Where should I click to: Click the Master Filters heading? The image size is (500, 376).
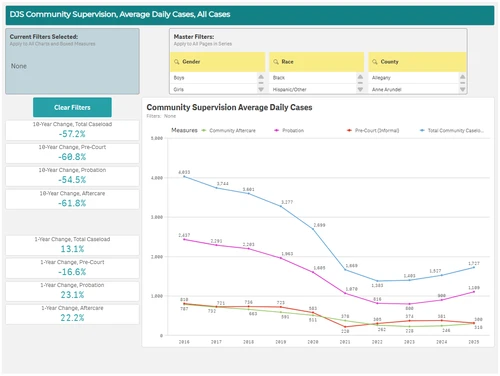[194, 37]
